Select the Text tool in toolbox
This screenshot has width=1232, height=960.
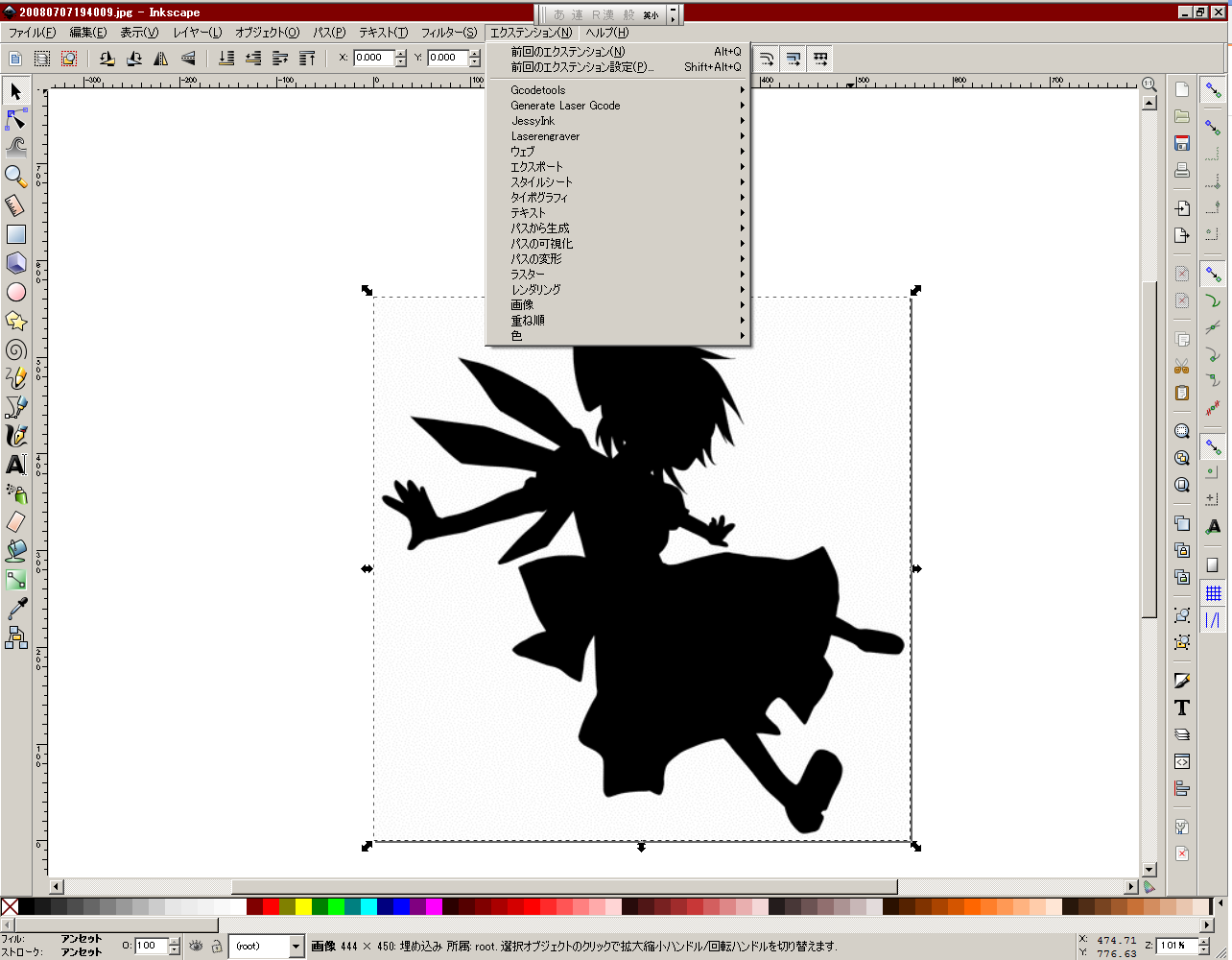(15, 465)
